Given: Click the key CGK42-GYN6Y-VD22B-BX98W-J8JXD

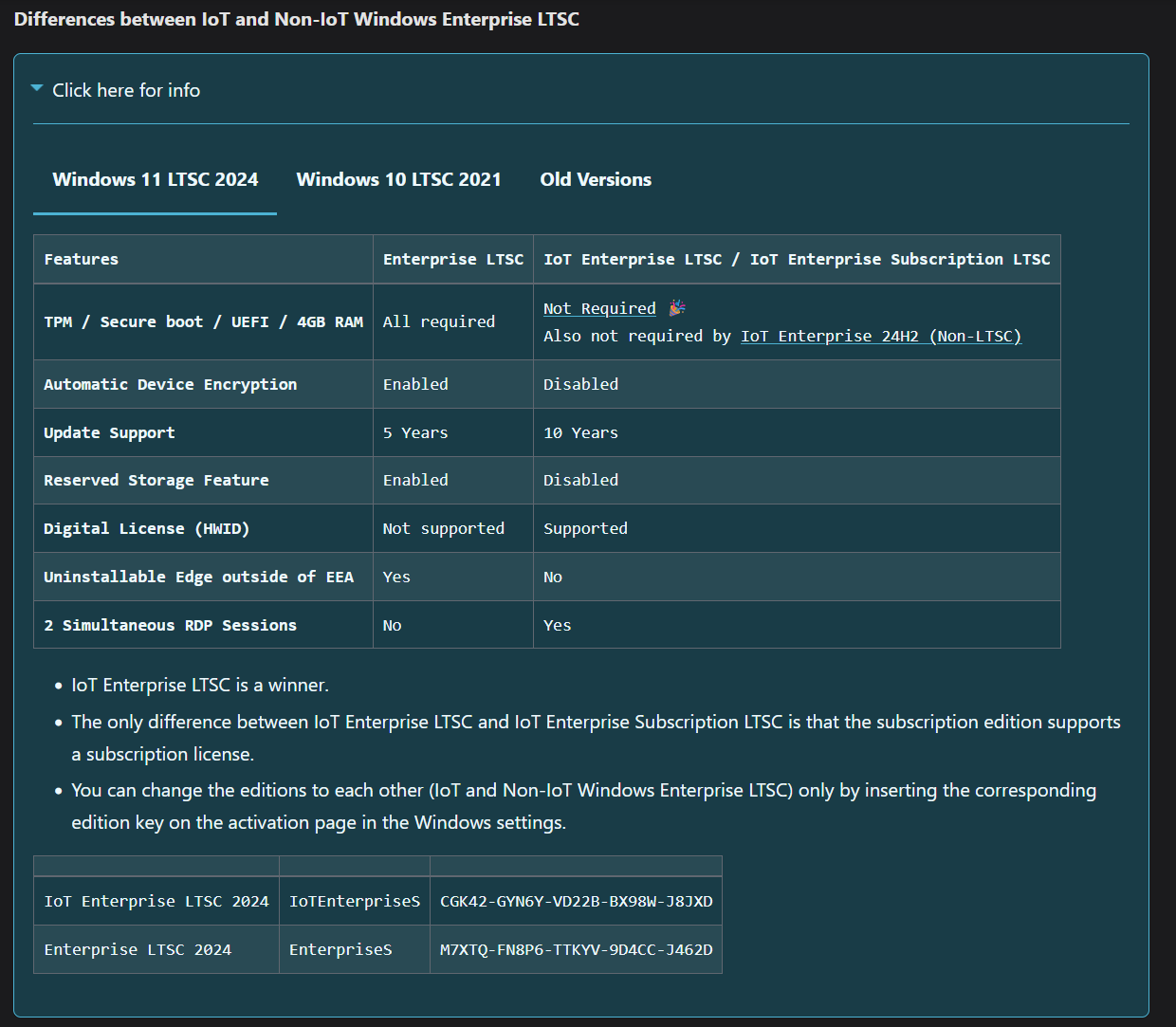Looking at the screenshot, I should [x=577, y=901].
